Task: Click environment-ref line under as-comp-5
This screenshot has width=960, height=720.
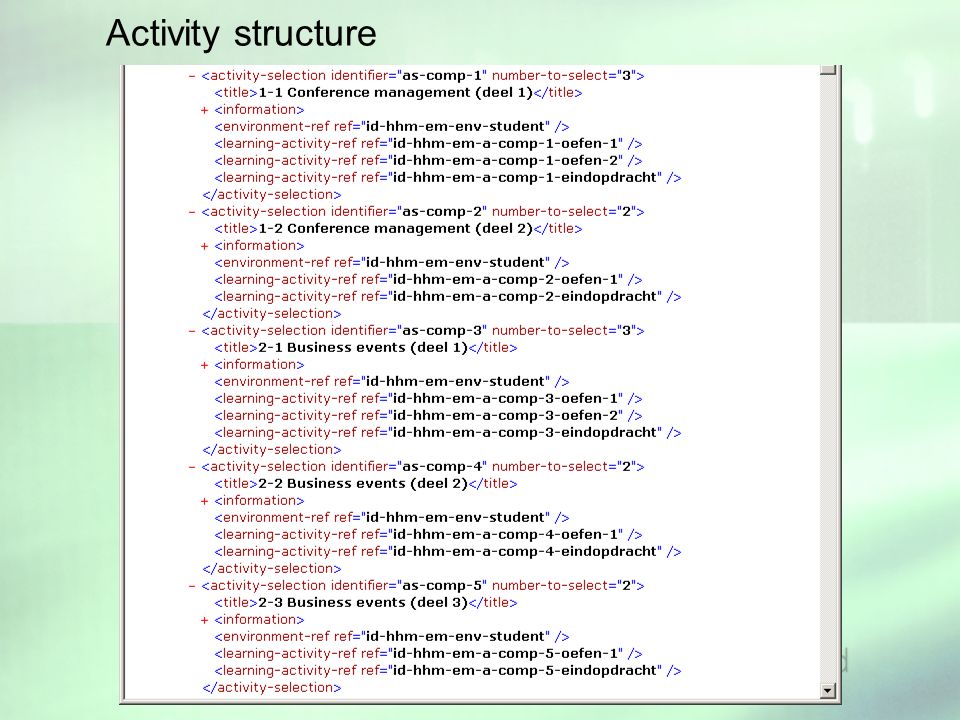Action: coord(392,637)
